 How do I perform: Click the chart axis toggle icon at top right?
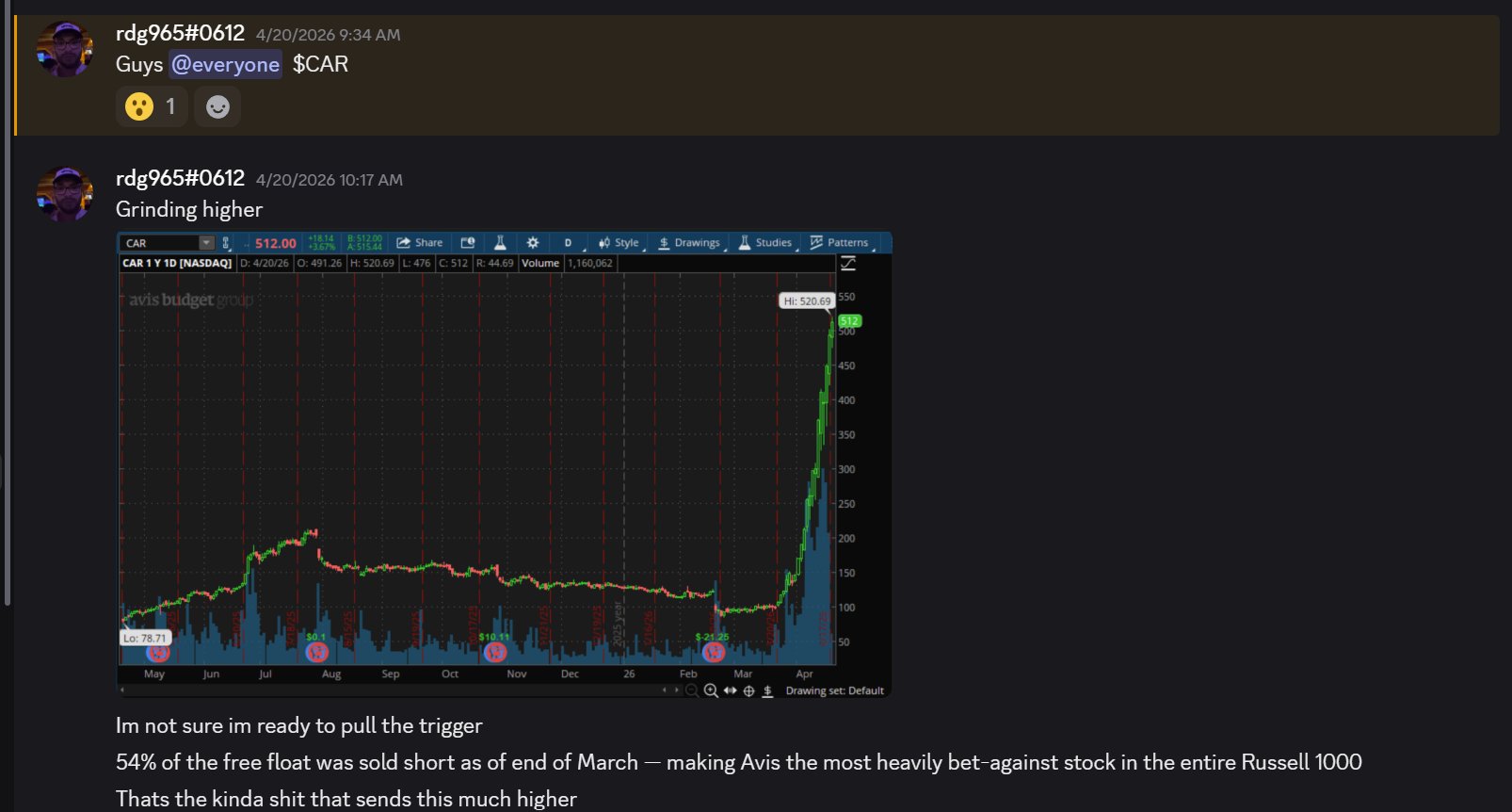(848, 264)
